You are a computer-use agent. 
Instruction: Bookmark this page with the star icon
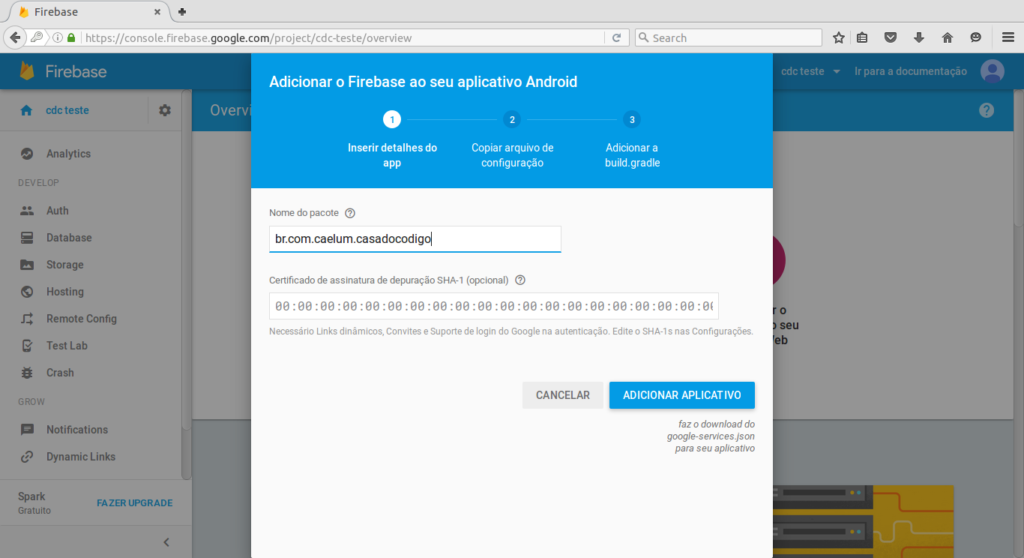tap(839, 38)
